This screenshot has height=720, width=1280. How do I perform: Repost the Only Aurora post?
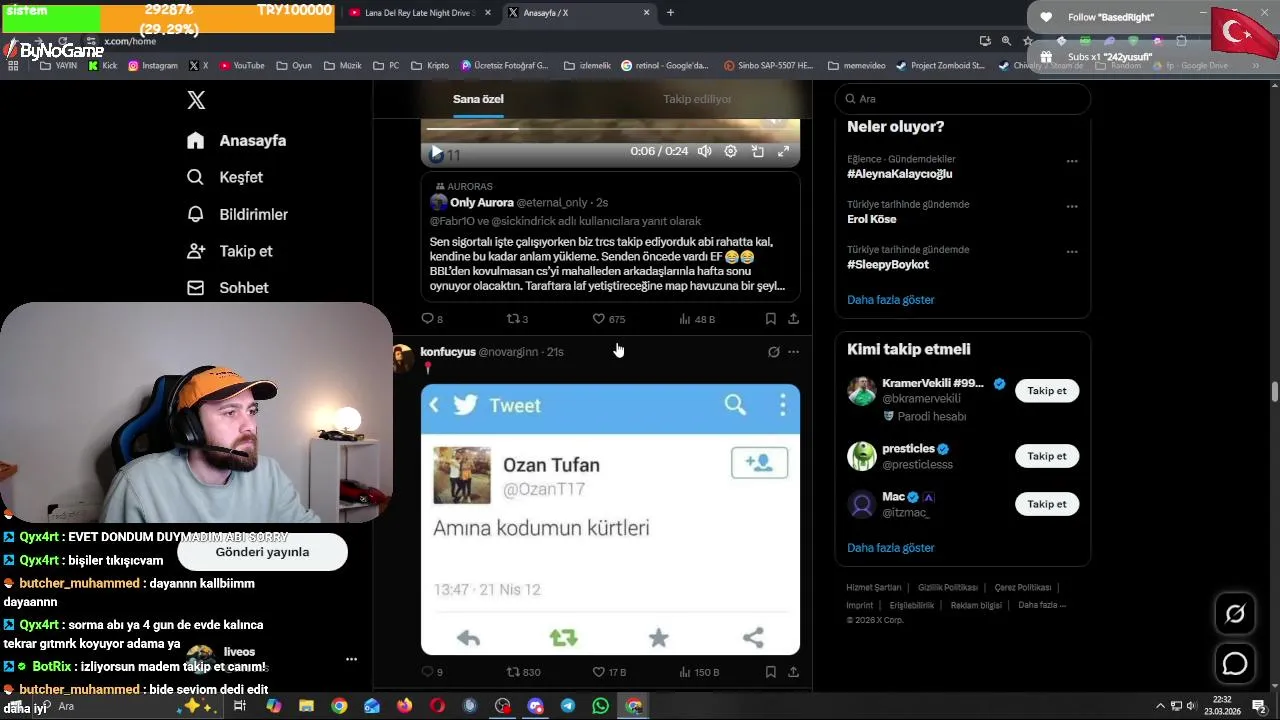[517, 319]
